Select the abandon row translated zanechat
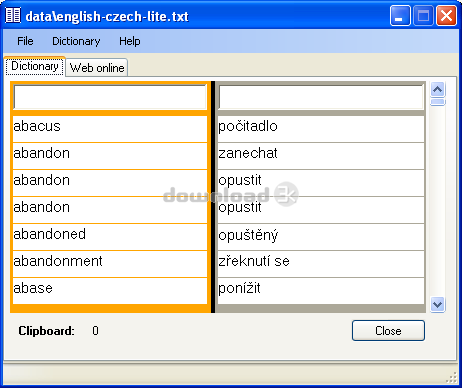Viewport: 462px width, 388px height. (x=110, y=156)
